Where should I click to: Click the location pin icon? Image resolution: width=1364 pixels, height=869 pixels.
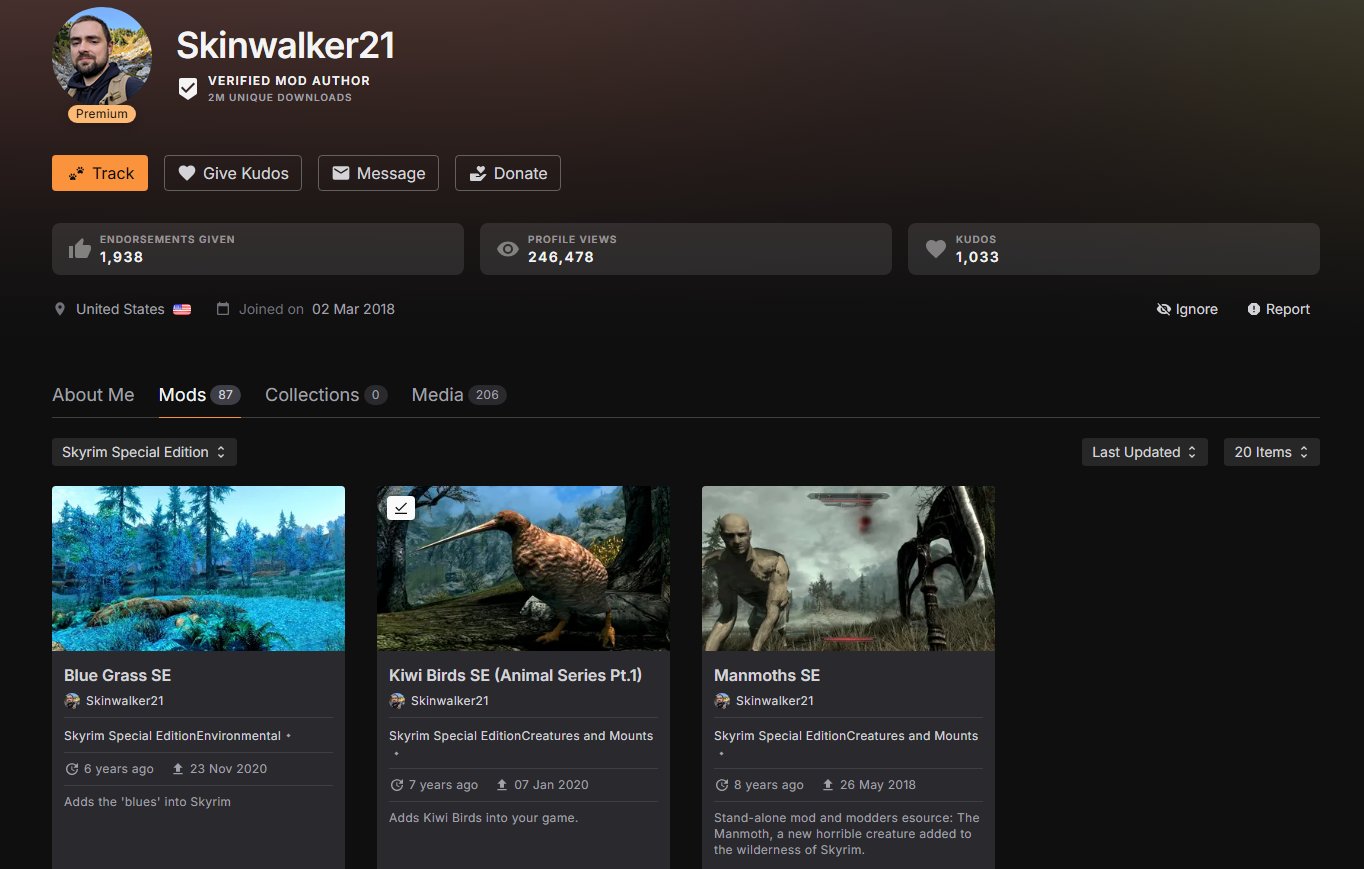pos(60,309)
